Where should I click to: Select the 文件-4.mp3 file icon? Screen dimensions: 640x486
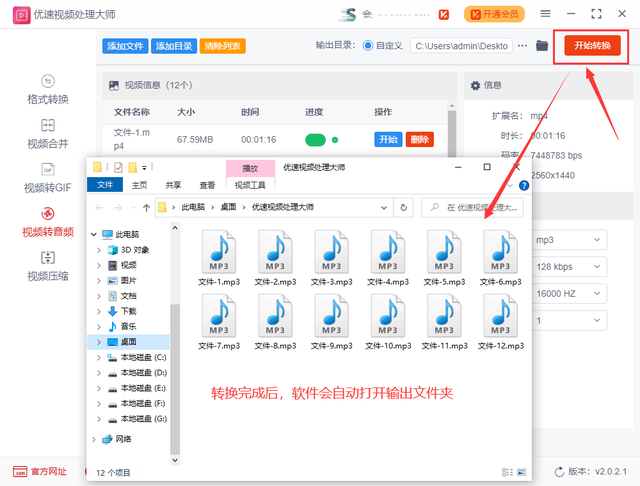388,251
